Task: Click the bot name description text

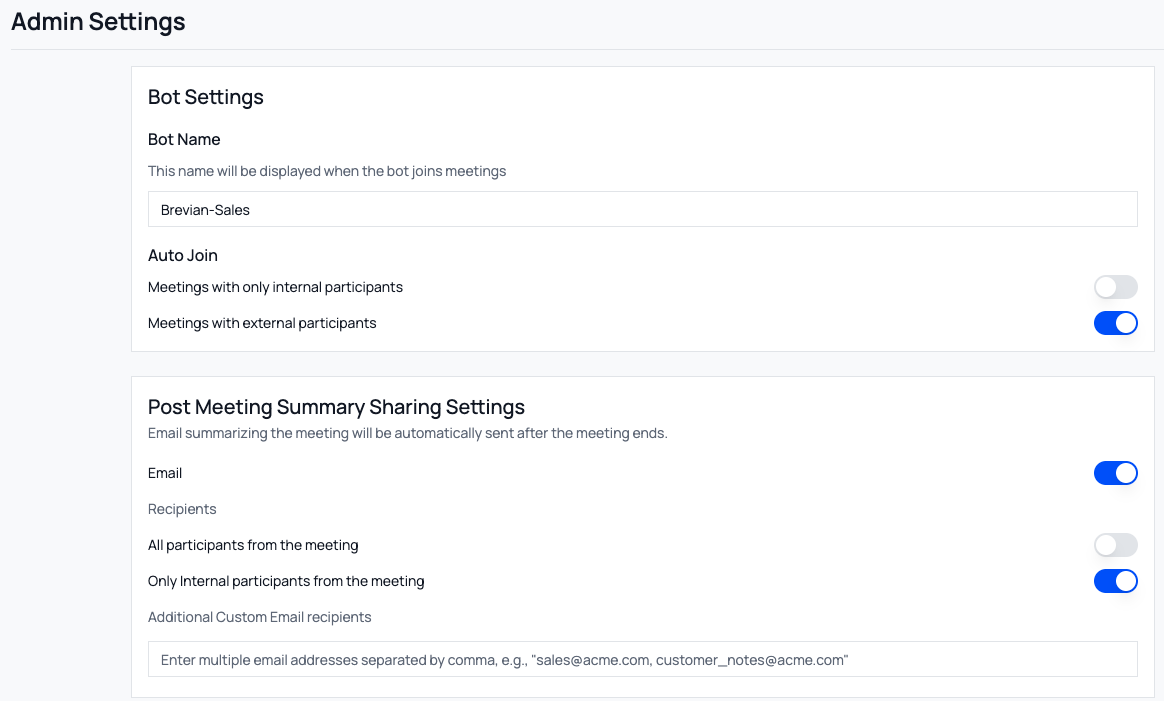Action: pyautogui.click(x=327, y=171)
